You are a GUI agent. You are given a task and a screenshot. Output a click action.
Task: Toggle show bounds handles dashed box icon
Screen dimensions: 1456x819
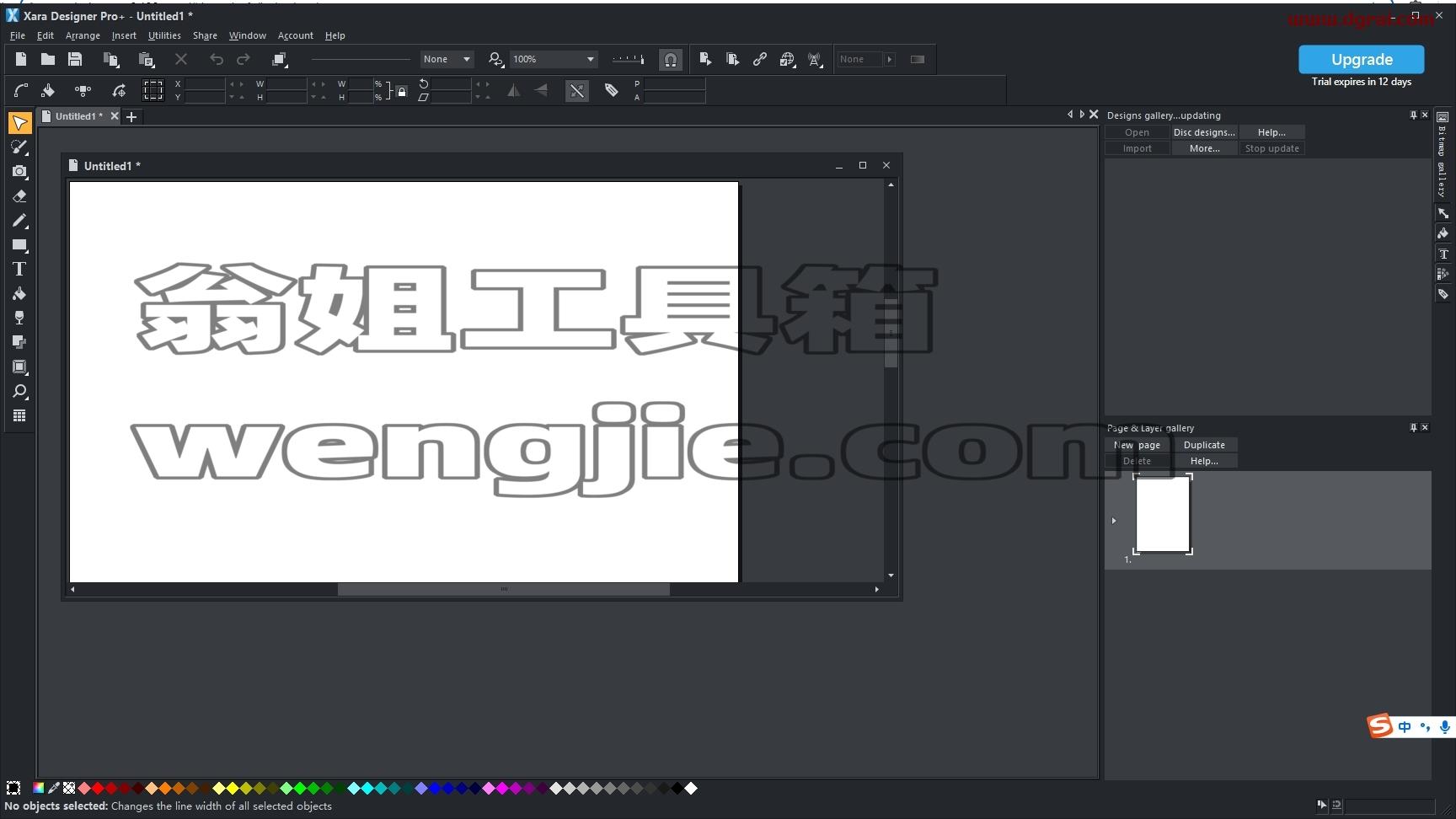(153, 90)
